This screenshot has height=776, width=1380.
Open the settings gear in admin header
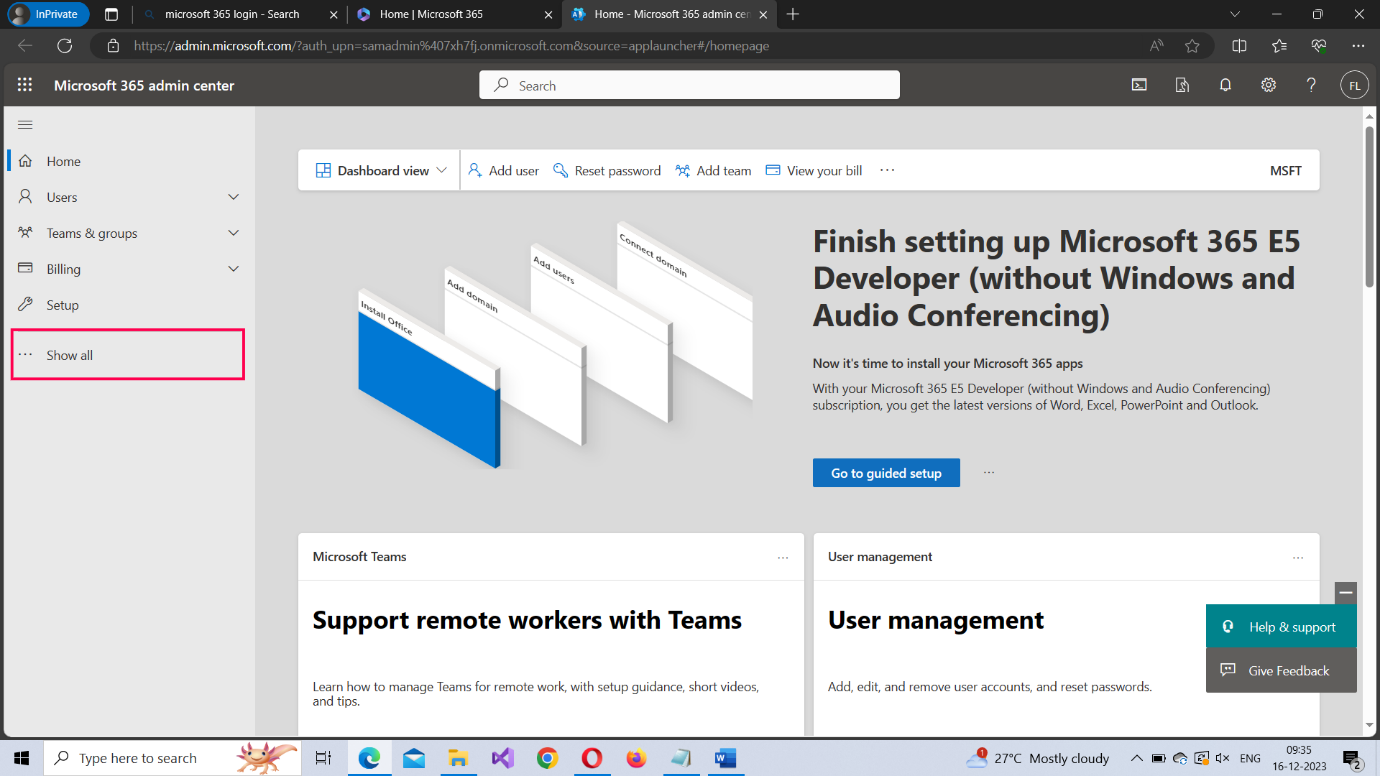click(x=1268, y=85)
